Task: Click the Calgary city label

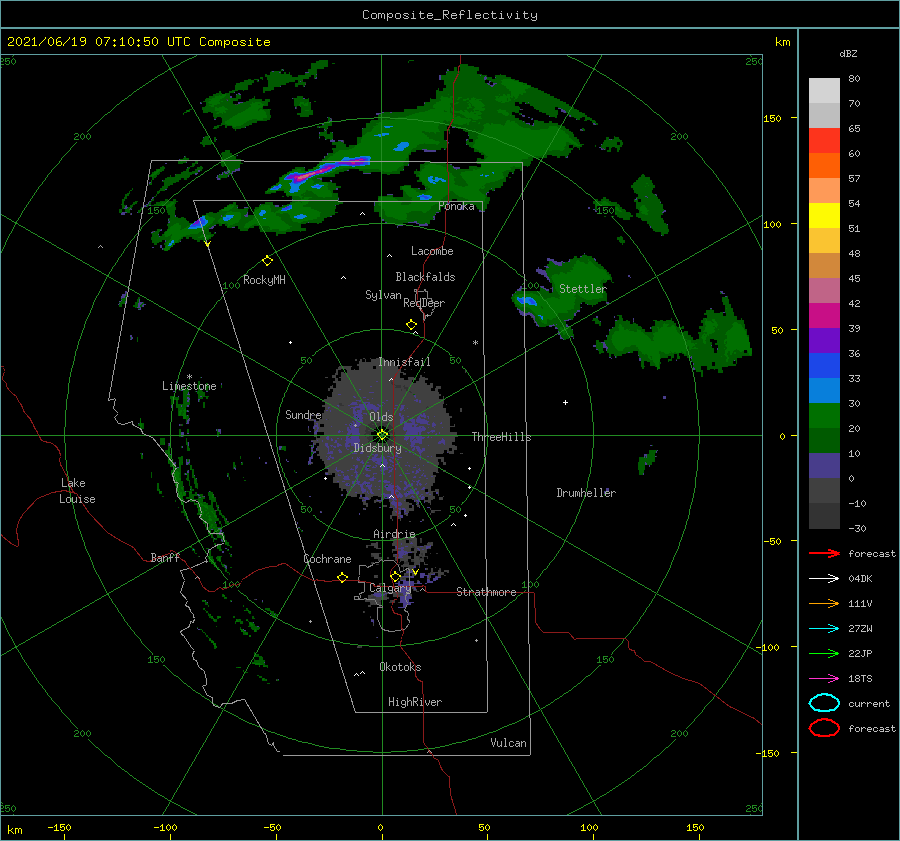Action: pyautogui.click(x=390, y=588)
